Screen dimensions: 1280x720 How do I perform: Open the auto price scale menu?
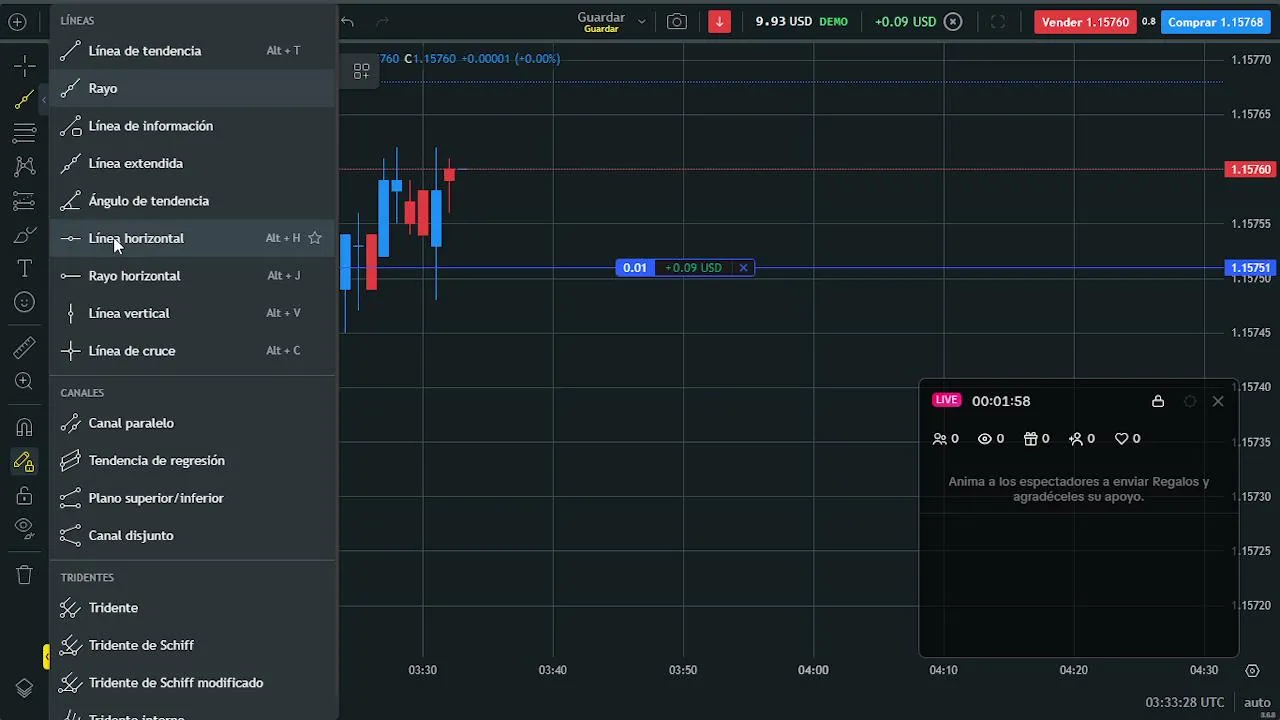[1257, 702]
